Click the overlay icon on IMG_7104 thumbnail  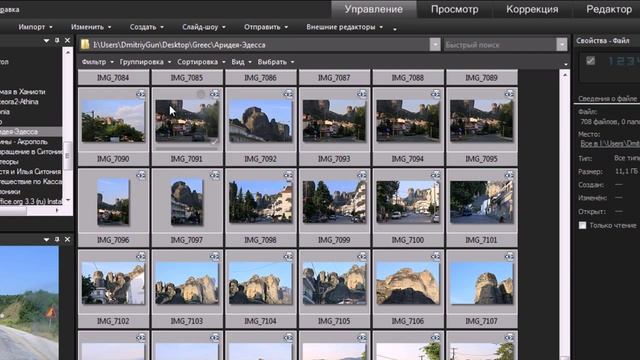(288, 257)
